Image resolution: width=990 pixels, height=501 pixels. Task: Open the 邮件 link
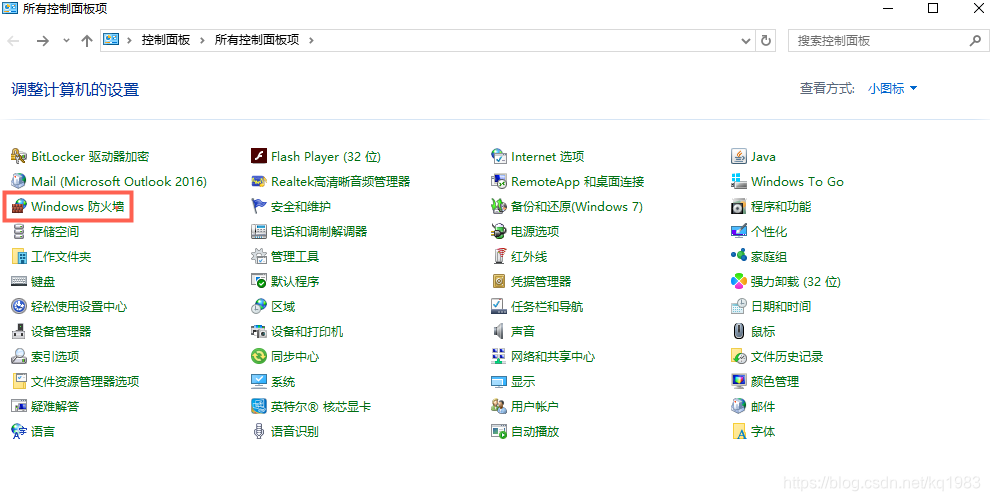[x=763, y=406]
